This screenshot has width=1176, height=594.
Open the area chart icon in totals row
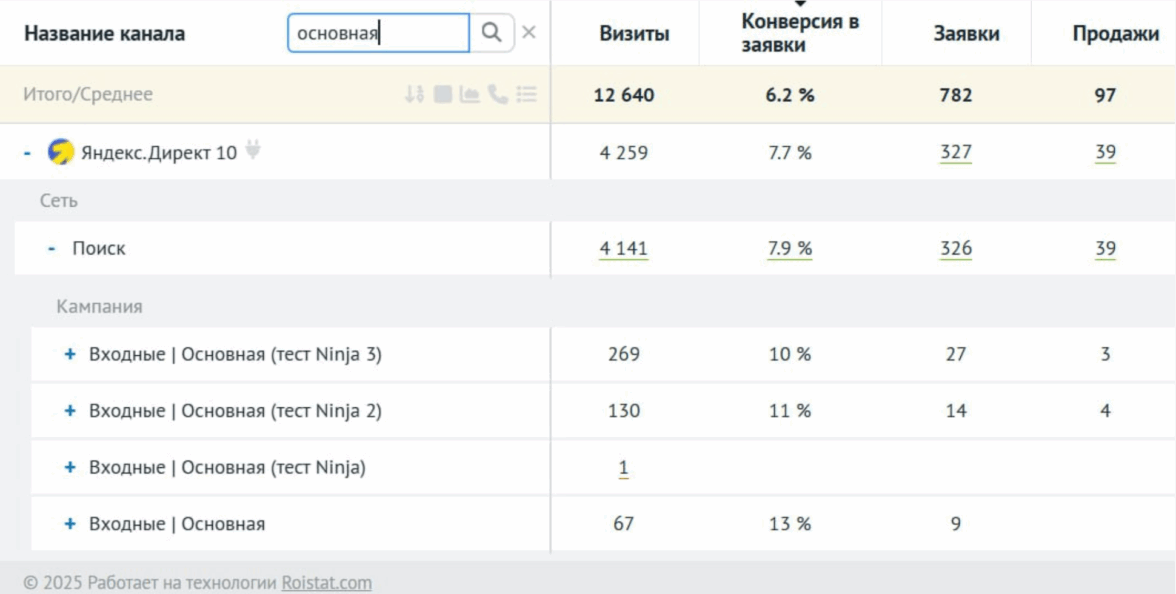pyautogui.click(x=470, y=95)
